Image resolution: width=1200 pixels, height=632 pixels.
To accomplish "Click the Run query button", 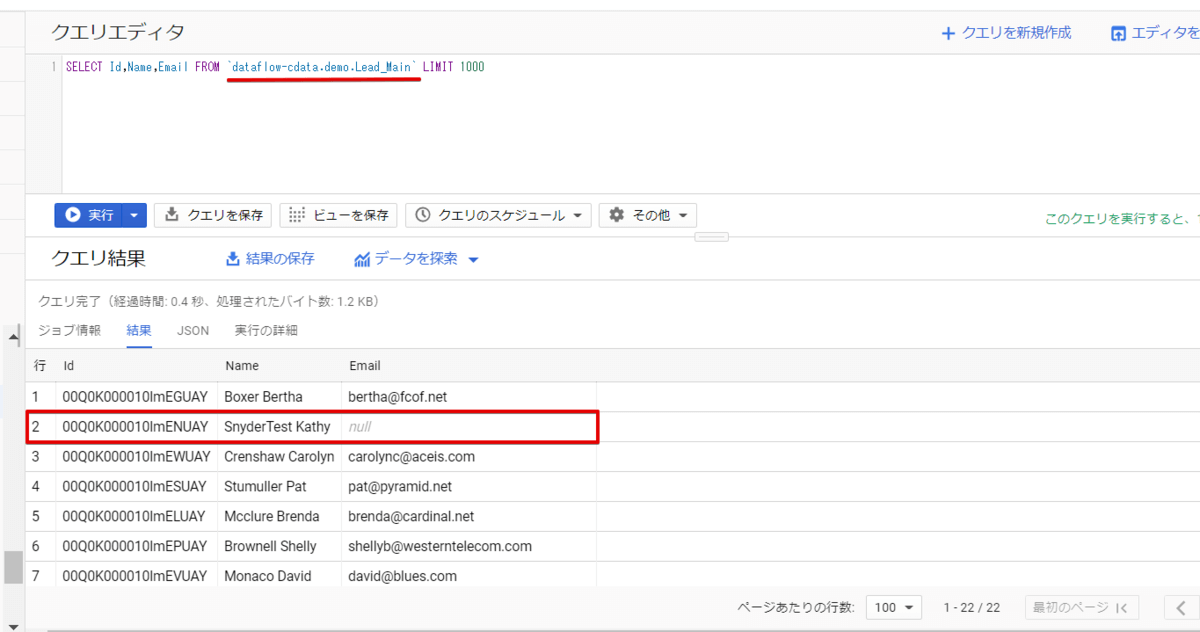I will pos(89,215).
